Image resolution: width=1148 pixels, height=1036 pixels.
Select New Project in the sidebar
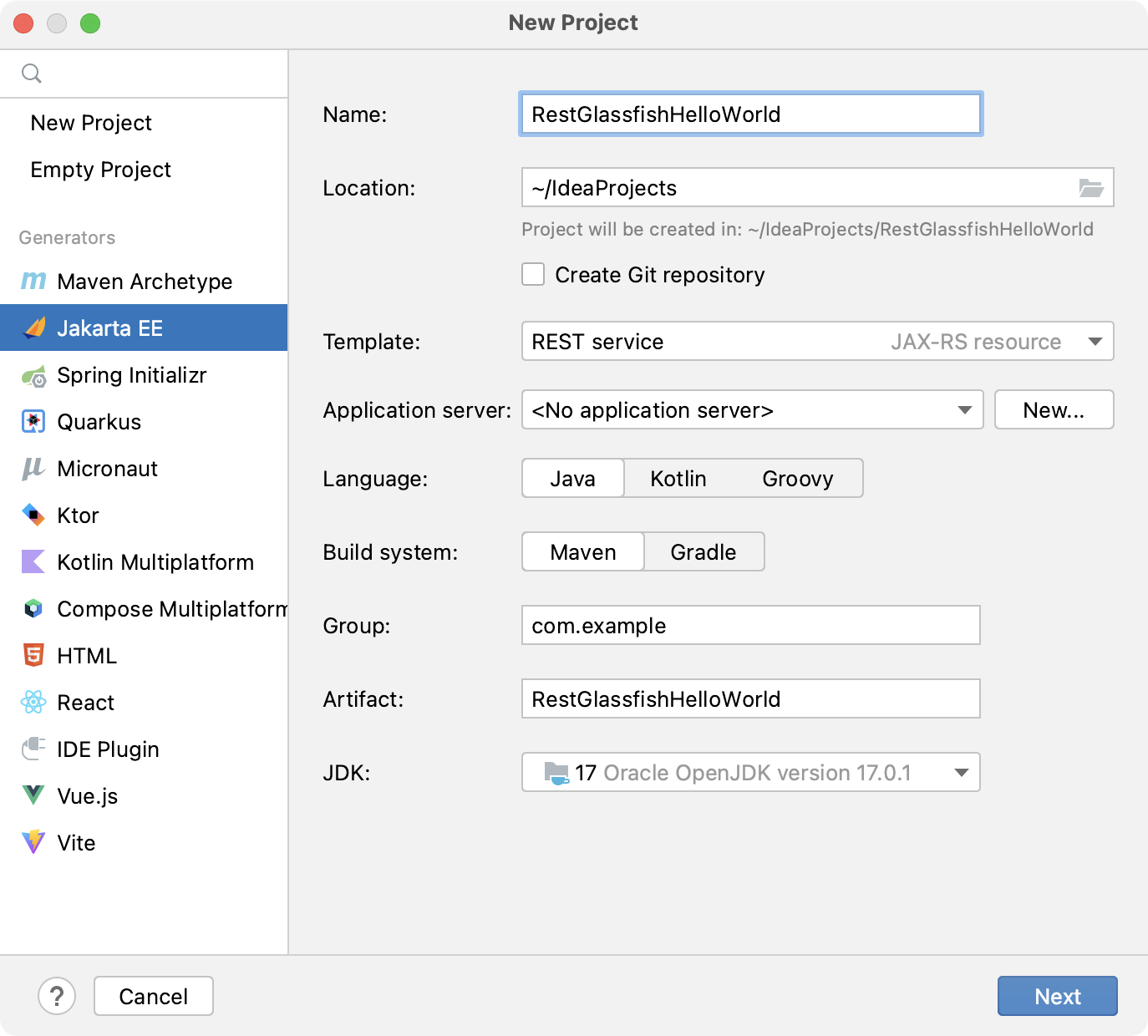144,123
